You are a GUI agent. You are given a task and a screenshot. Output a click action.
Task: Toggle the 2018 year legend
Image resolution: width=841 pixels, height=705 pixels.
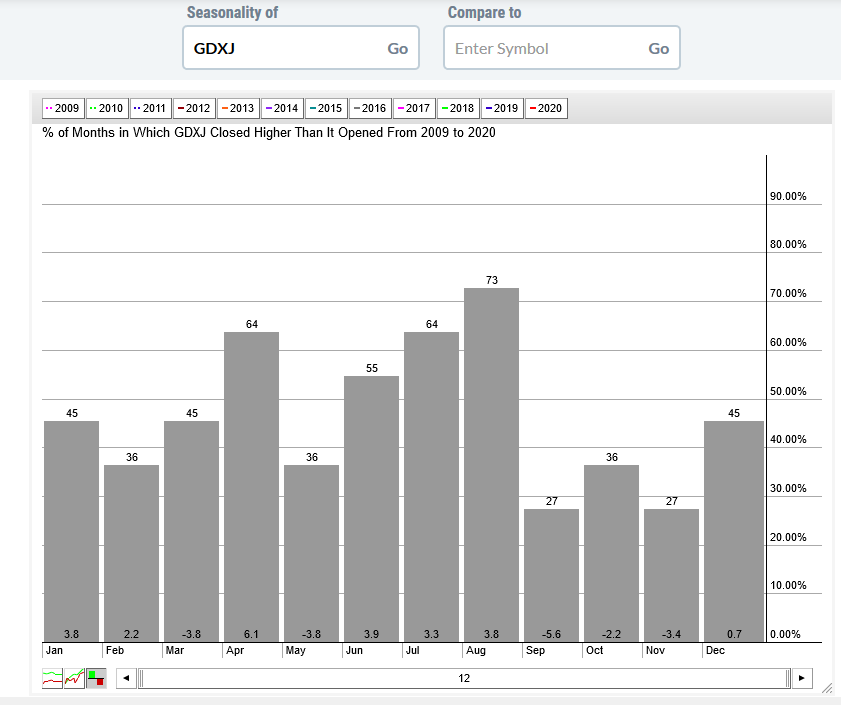click(x=458, y=108)
